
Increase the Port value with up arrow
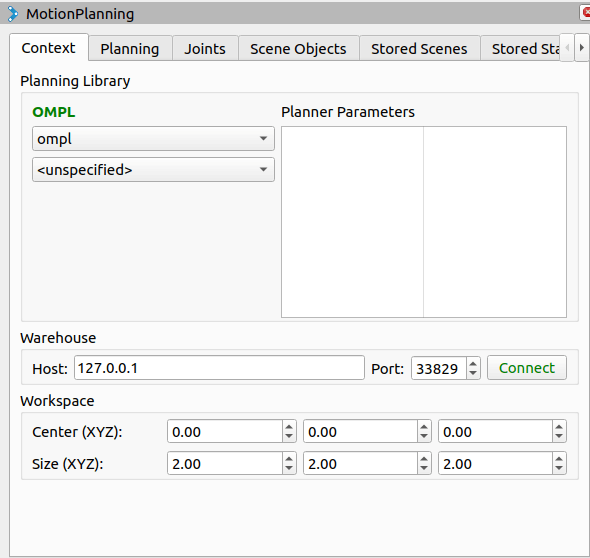(x=473, y=363)
